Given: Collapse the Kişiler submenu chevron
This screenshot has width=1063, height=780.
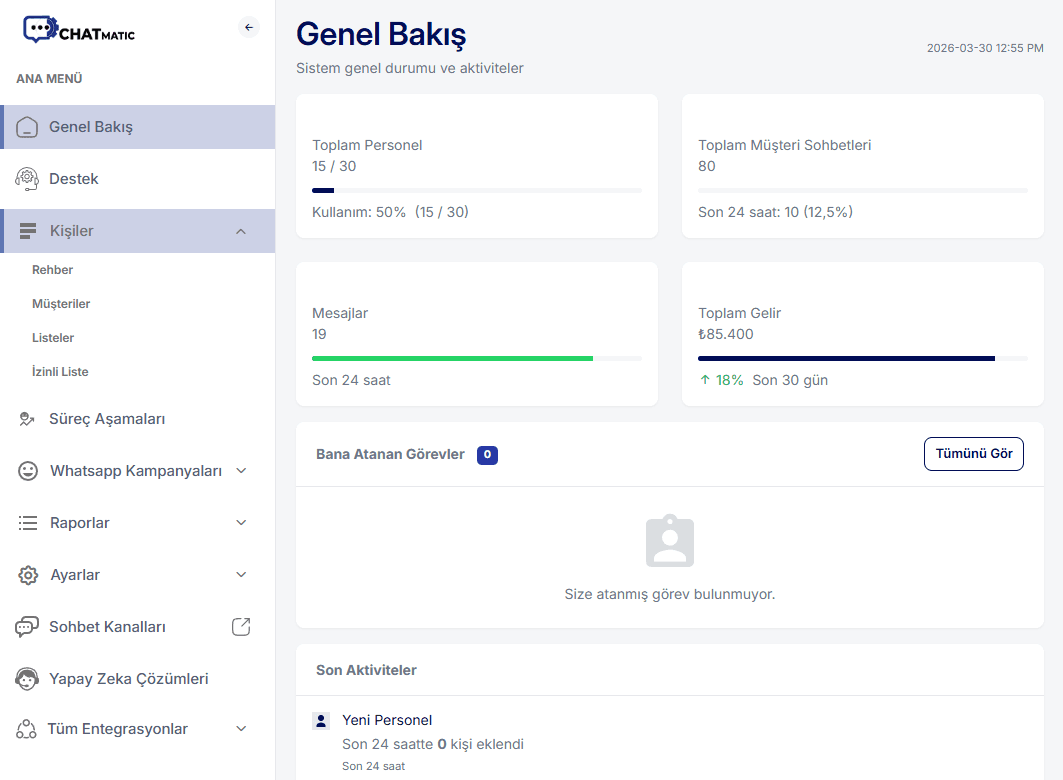Looking at the screenshot, I should click(241, 231).
